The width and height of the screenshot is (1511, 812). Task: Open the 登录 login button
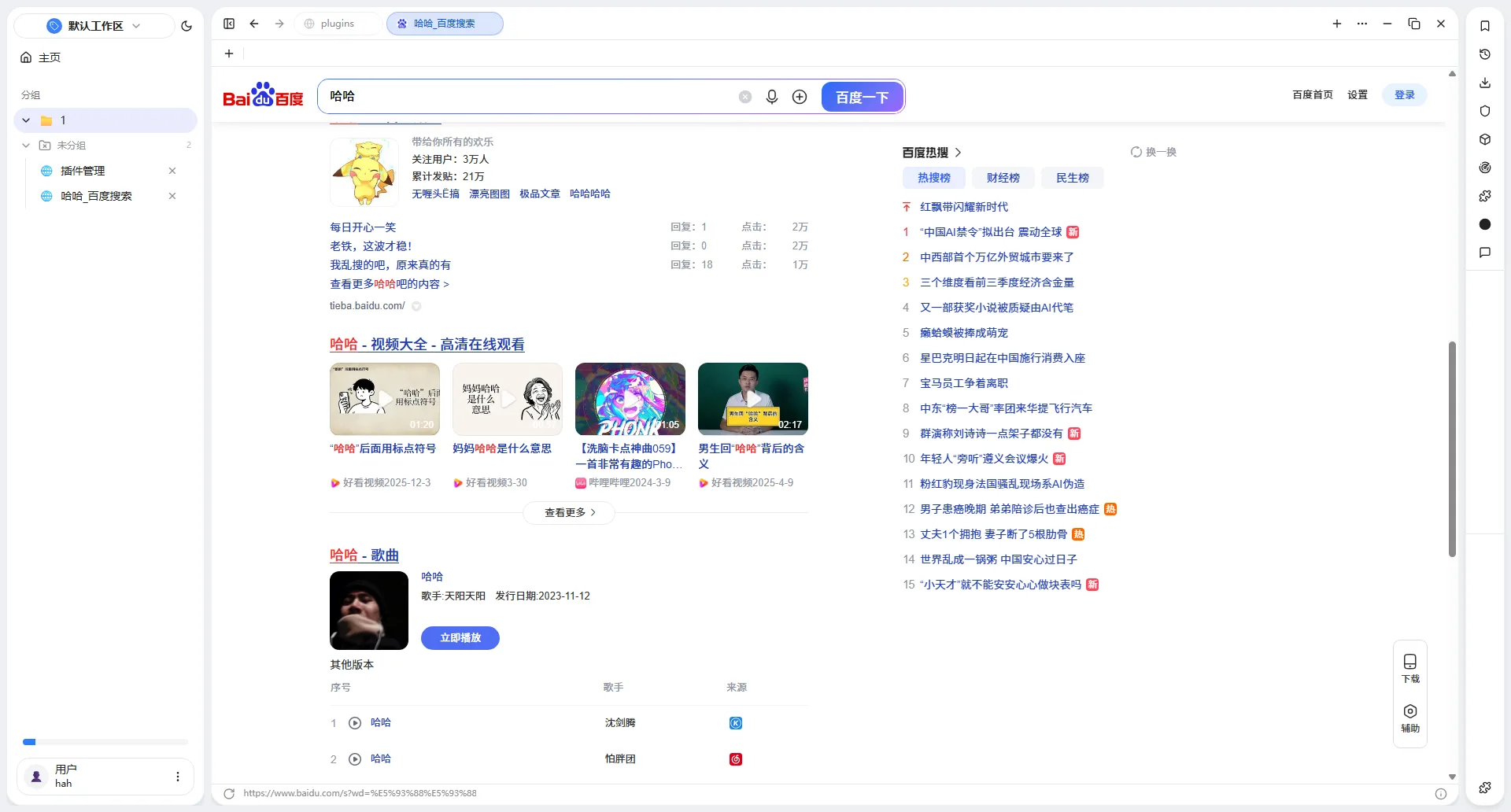point(1405,94)
